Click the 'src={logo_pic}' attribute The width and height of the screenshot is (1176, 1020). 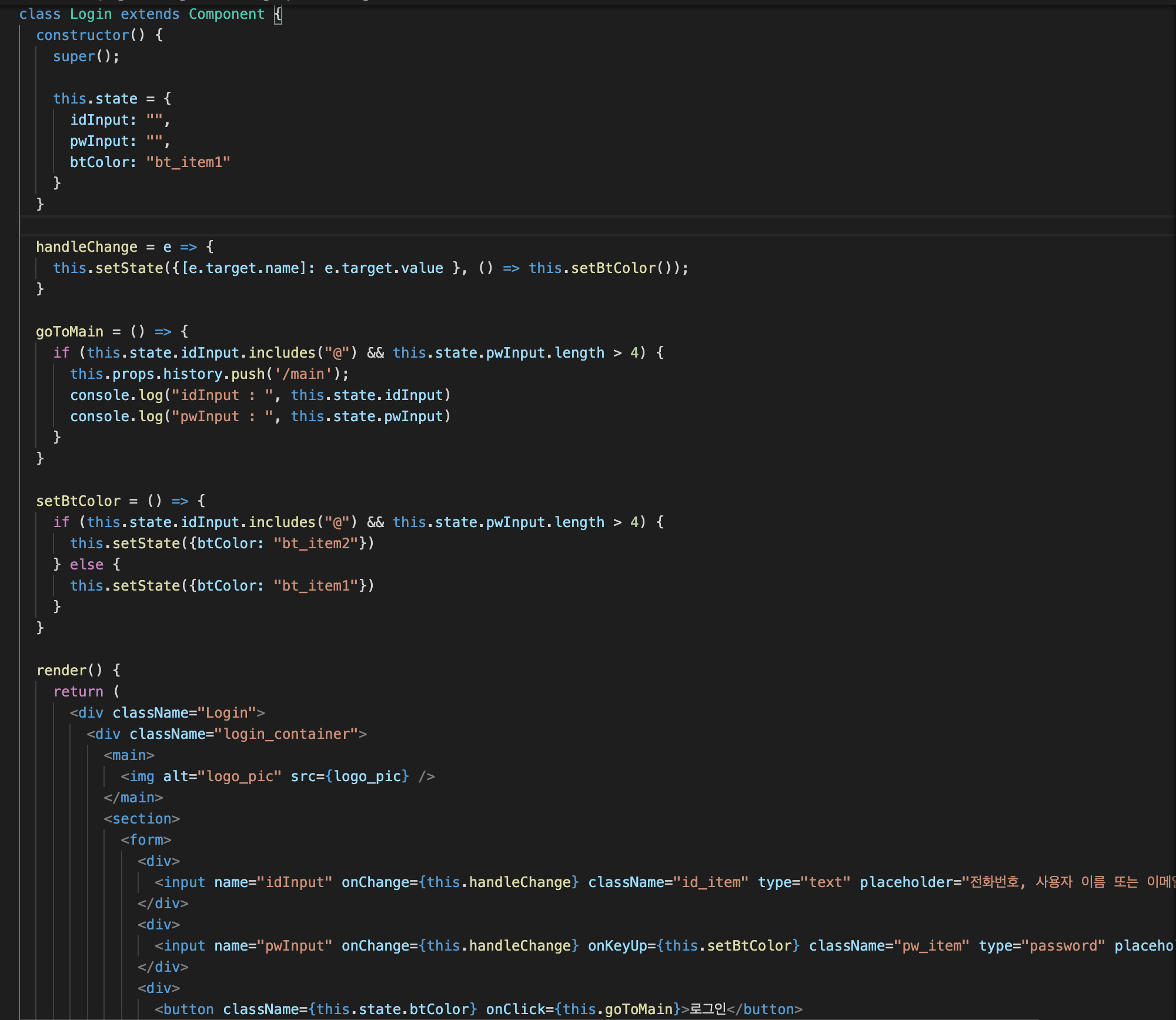coord(350,776)
